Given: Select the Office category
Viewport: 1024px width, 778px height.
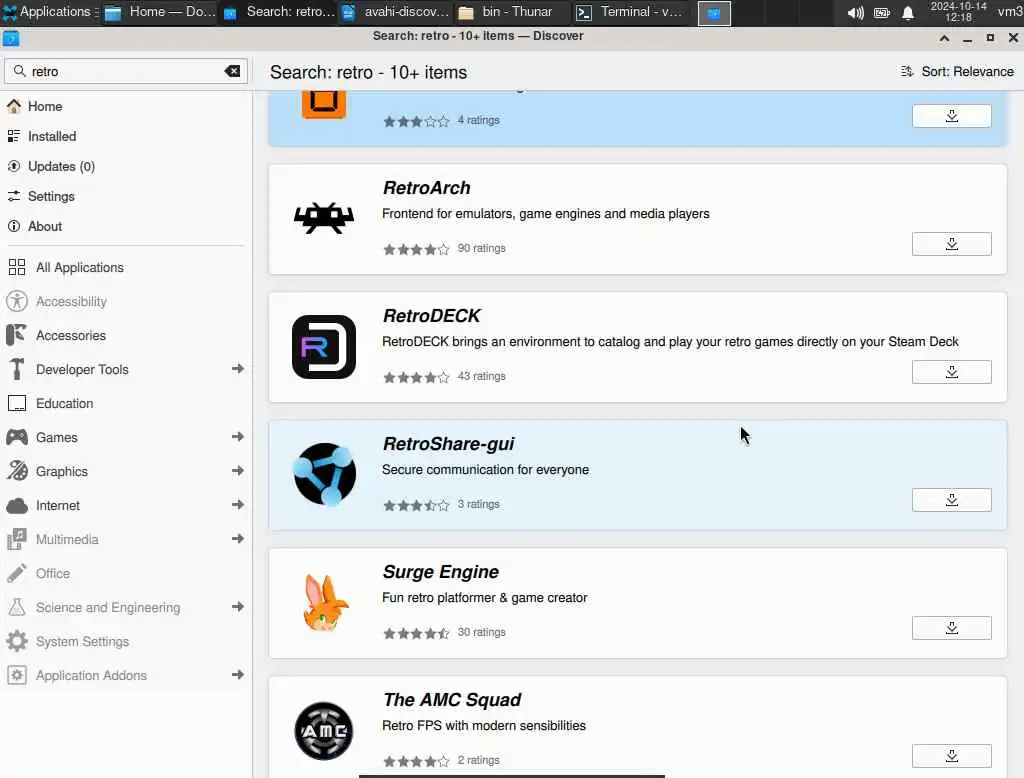Looking at the screenshot, I should pyautogui.click(x=125, y=573).
